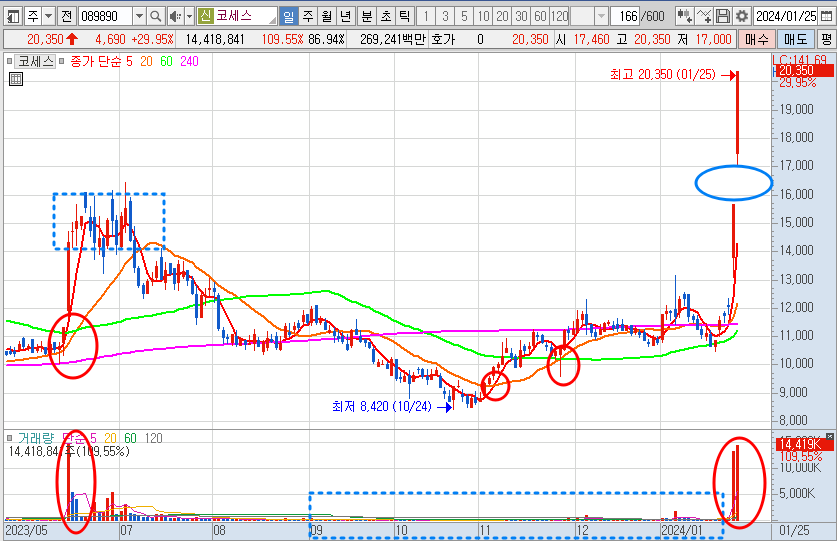Click the 저 17,000 low price
This screenshot has width=837, height=541.
point(705,40)
